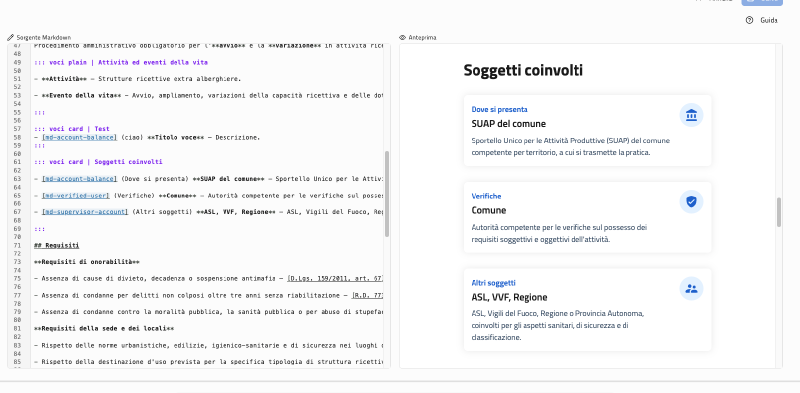Click the 'Altri soggetti' label in preview
Screen dimensions: 800x393
coord(493,283)
